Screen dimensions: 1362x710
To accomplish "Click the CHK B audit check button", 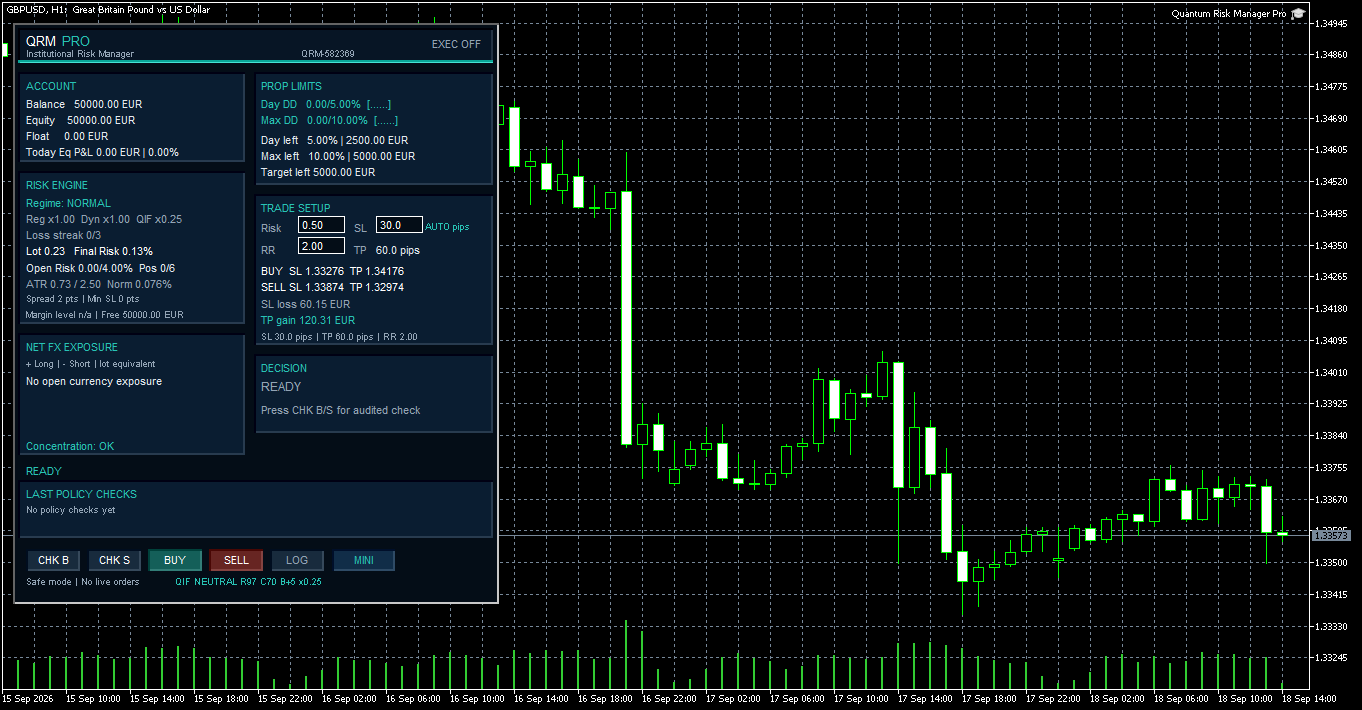I will pos(54,561).
